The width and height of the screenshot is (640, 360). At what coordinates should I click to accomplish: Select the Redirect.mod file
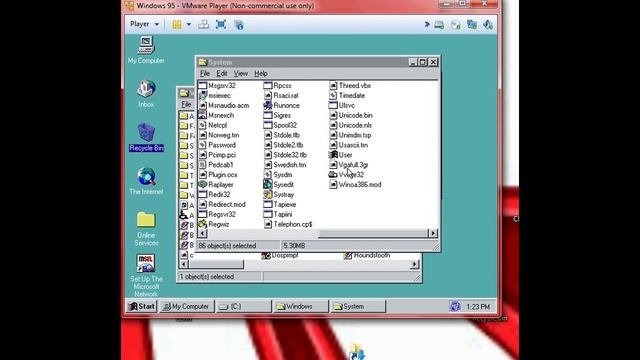click(222, 204)
